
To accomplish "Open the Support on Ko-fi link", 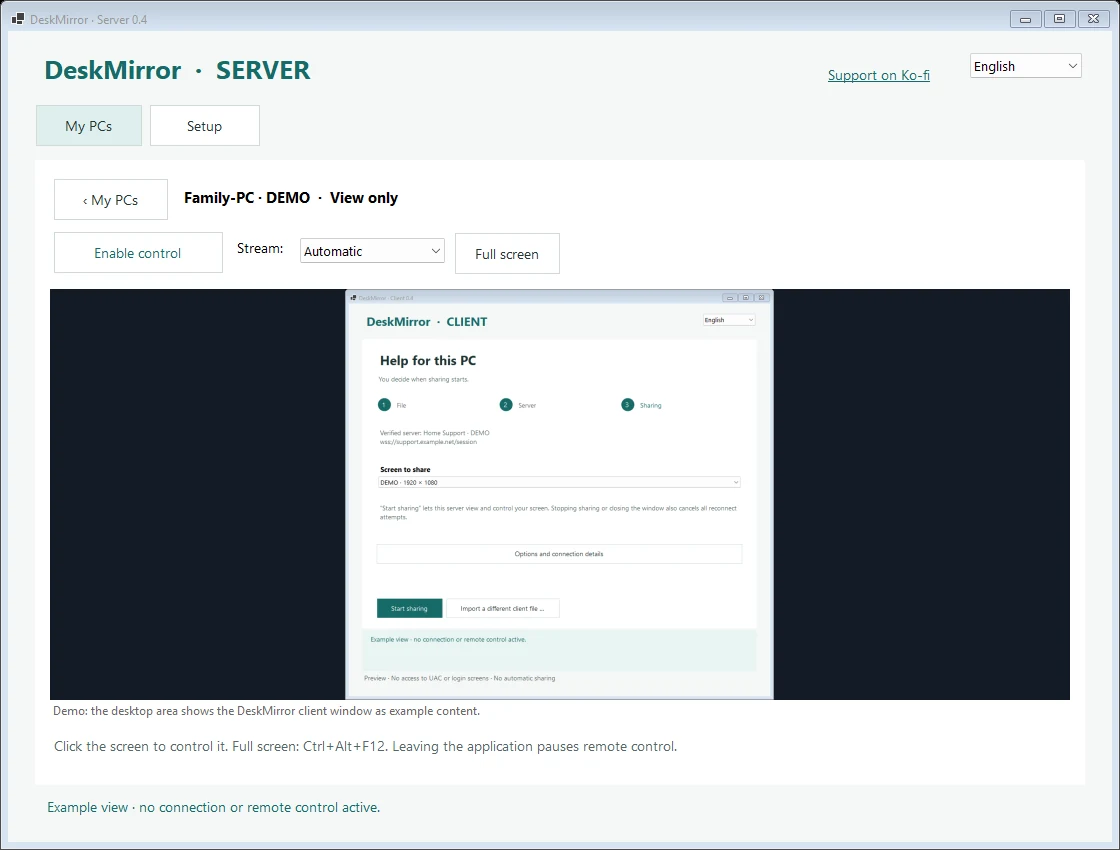I will (879, 75).
